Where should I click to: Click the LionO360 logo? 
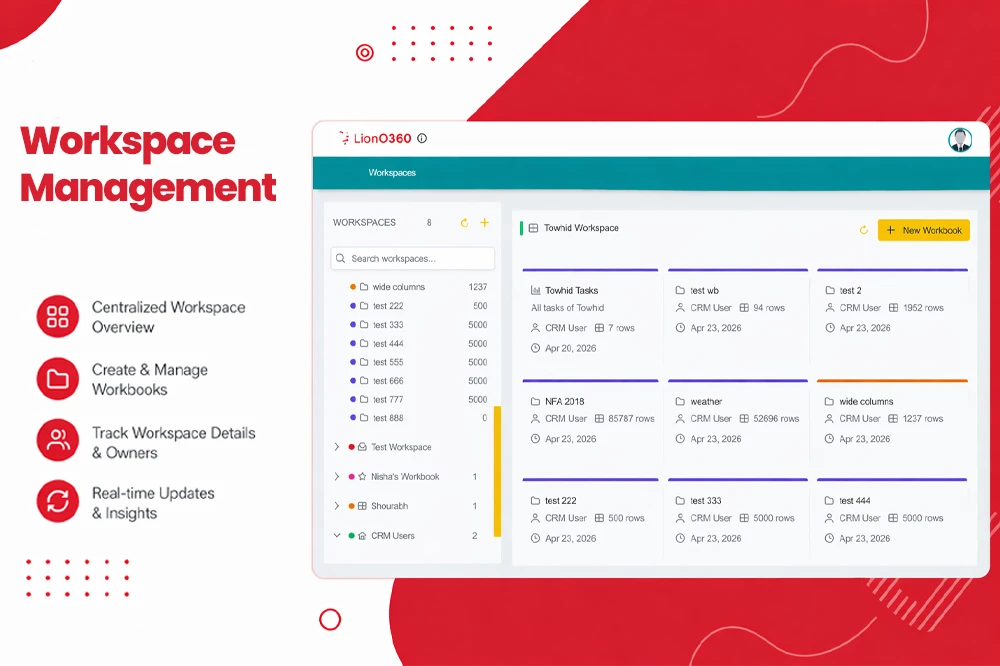pos(374,139)
